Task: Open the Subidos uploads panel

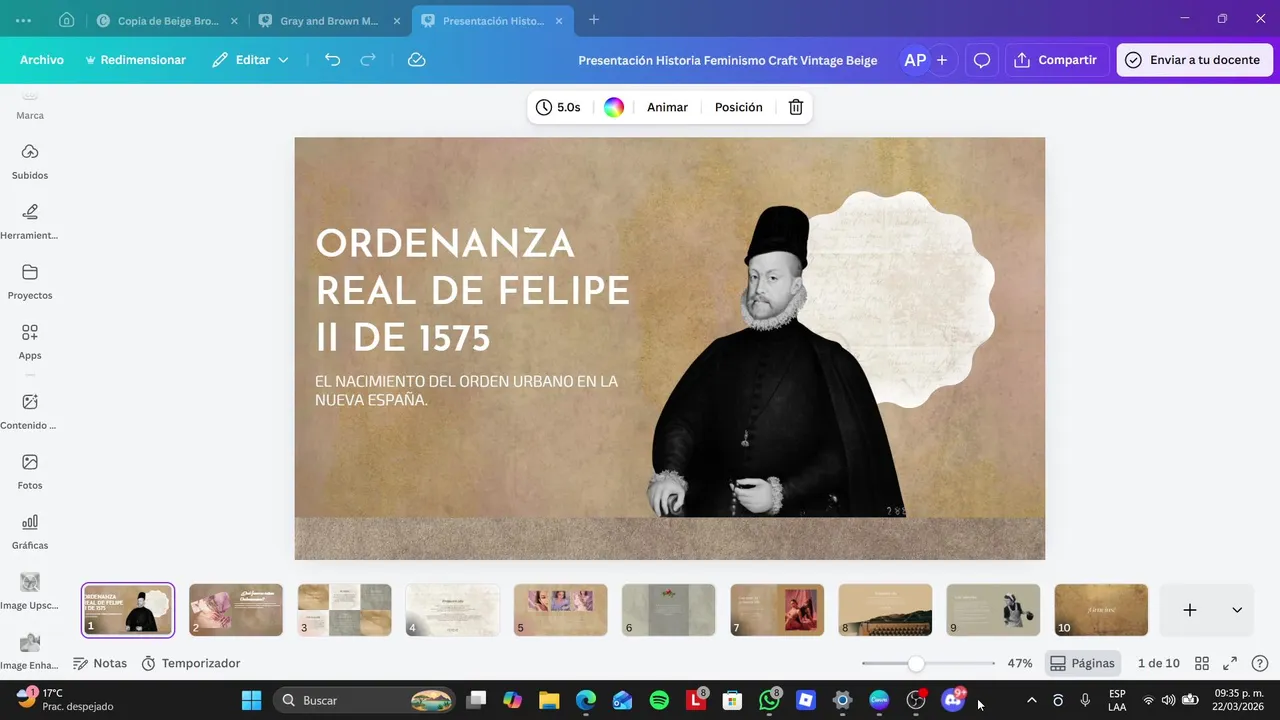Action: (30, 161)
